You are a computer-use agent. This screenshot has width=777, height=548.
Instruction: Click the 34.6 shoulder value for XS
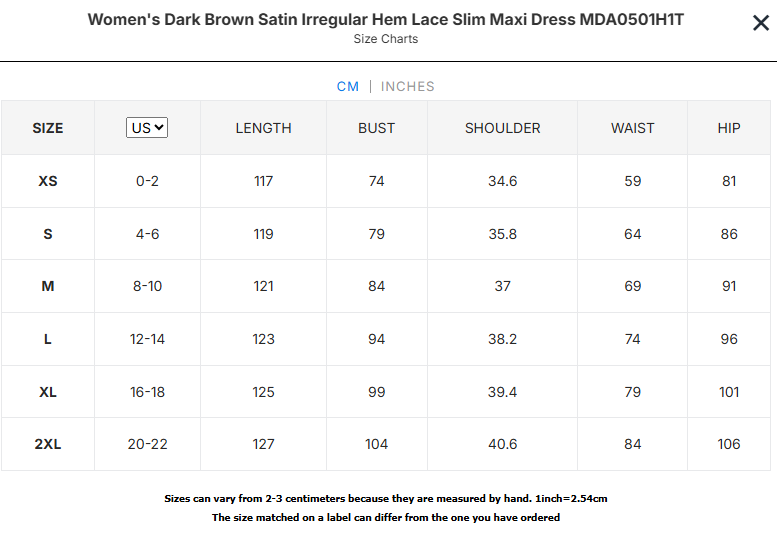click(x=502, y=181)
